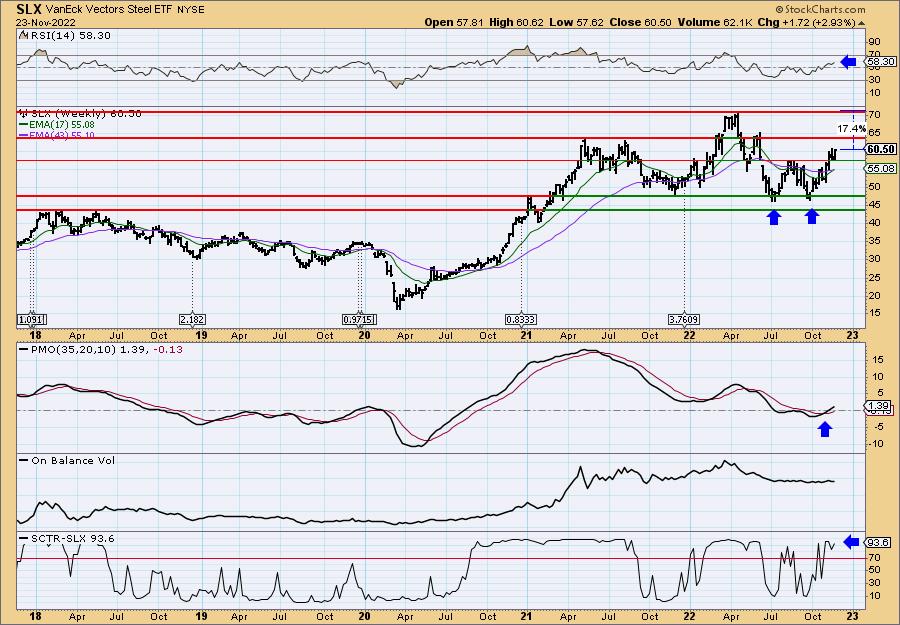This screenshot has height=625, width=900.
Task: Click the 17.4% upside target label
Action: [851, 130]
